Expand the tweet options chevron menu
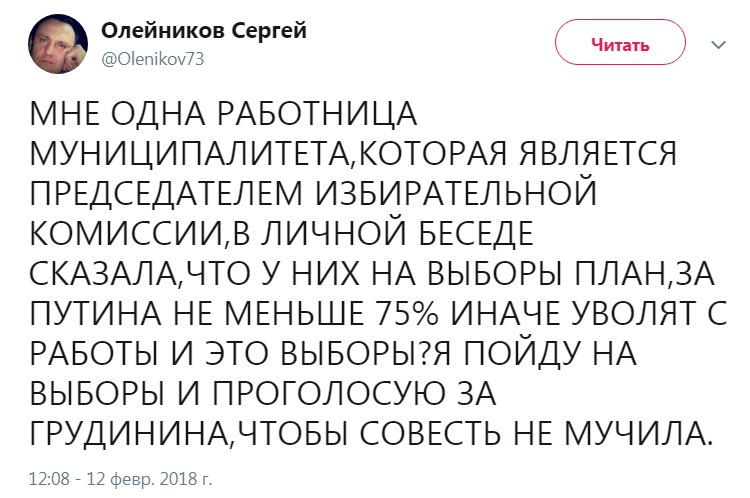Image resolution: width=750 pixels, height=498 pixels. (718, 45)
